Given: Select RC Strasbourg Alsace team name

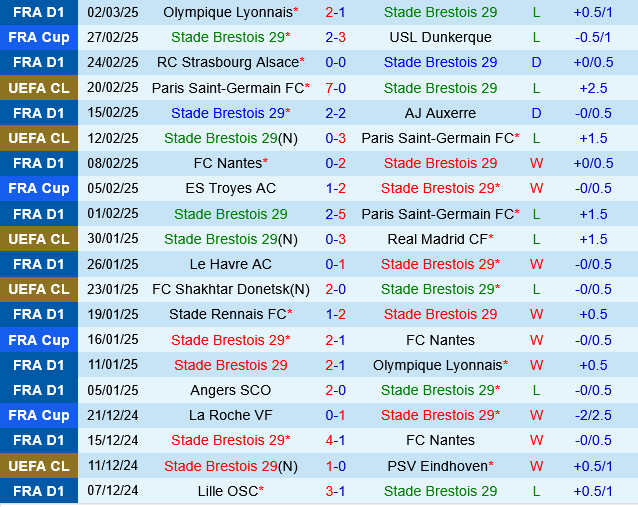Looking at the screenshot, I should pyautogui.click(x=228, y=62).
